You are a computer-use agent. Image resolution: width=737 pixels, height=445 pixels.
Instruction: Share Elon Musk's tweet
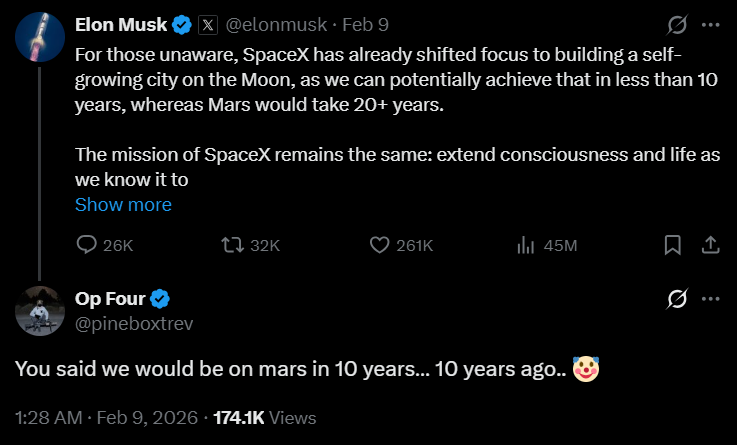[x=709, y=245]
